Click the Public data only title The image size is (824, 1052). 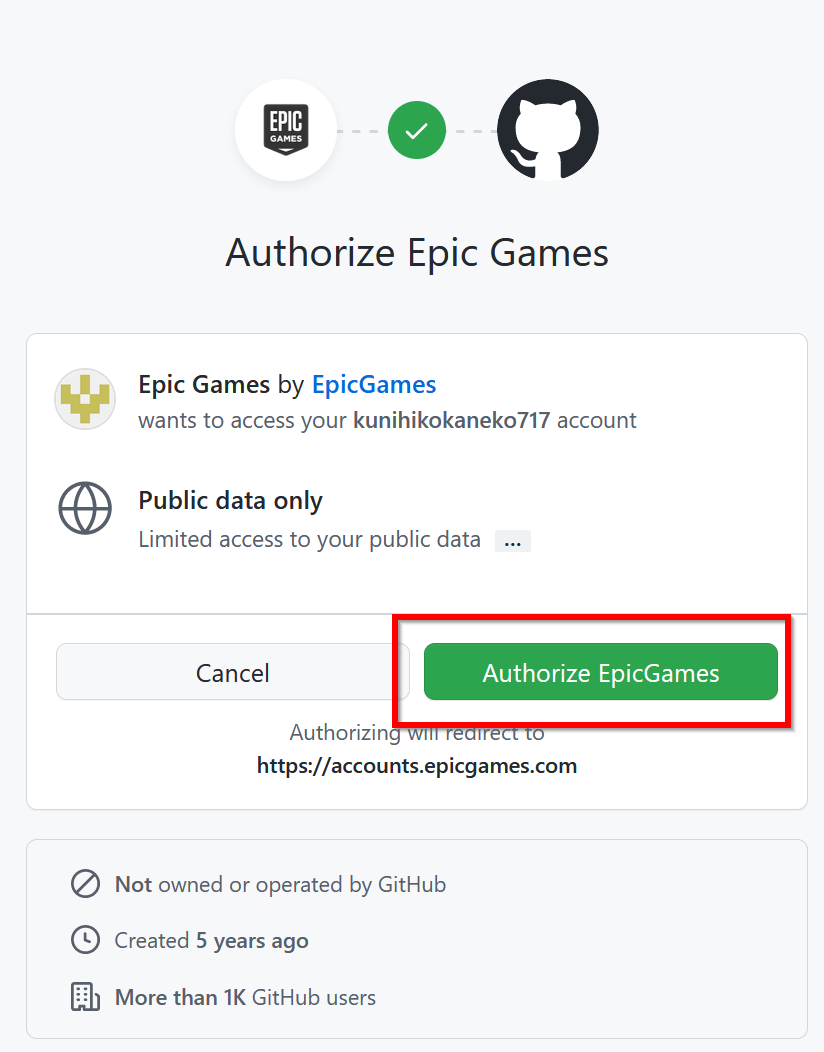pyautogui.click(x=230, y=501)
